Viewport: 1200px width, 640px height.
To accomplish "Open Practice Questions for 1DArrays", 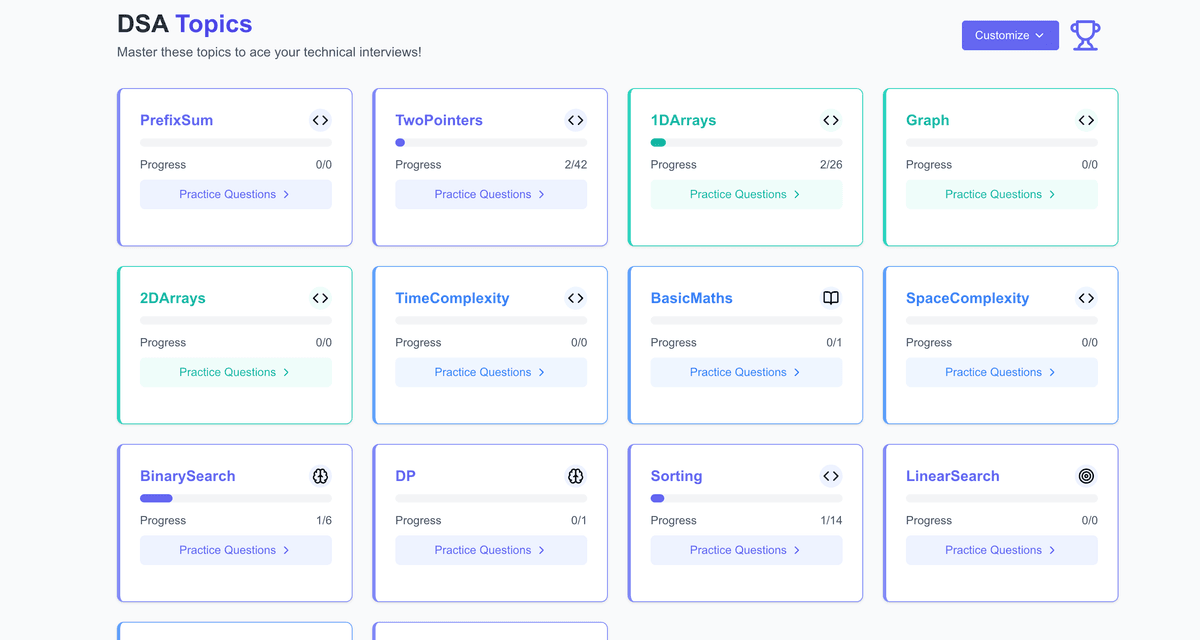I will click(x=747, y=195).
